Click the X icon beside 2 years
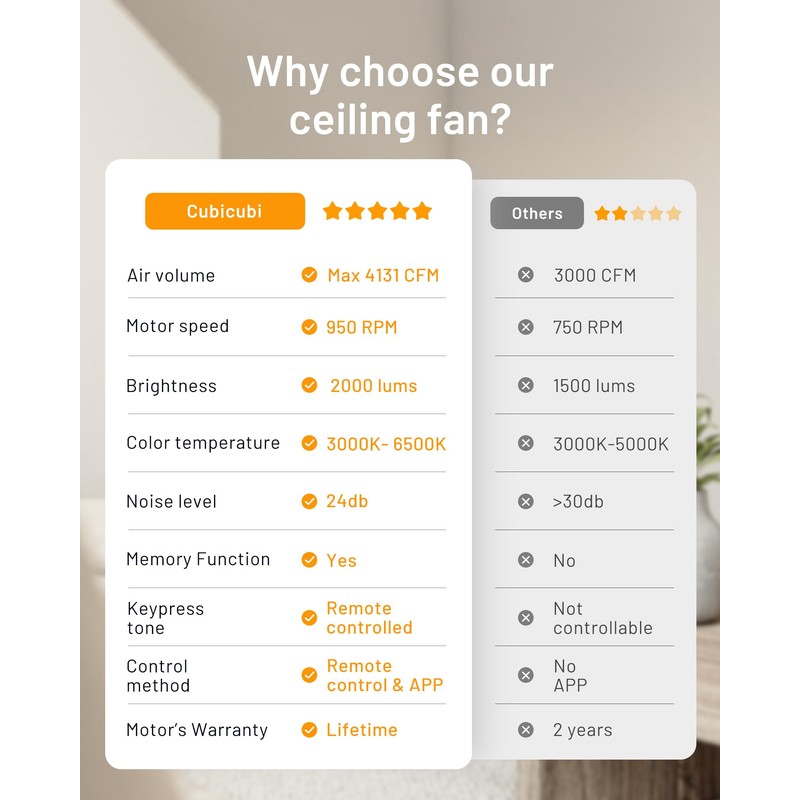The width and height of the screenshot is (800, 800). pos(526,730)
